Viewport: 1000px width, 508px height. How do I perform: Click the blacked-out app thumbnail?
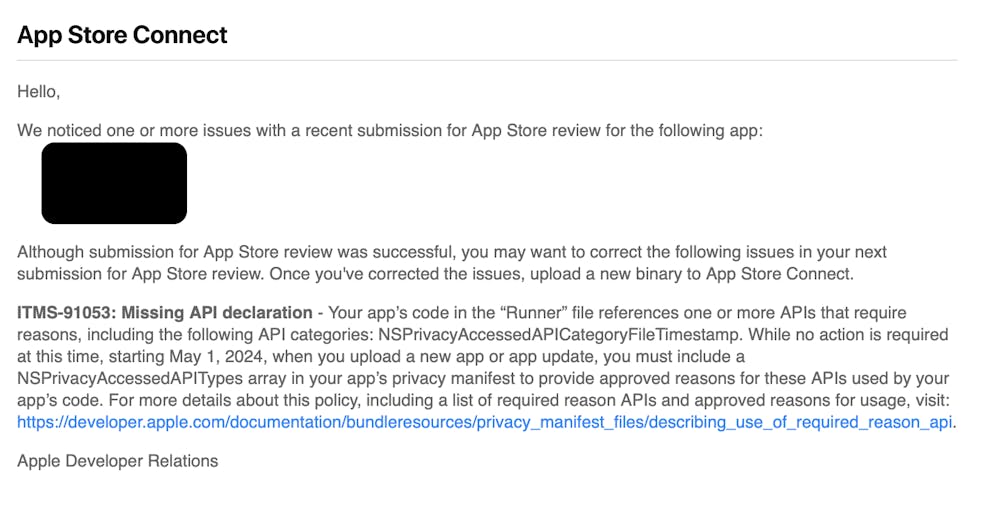click(114, 183)
